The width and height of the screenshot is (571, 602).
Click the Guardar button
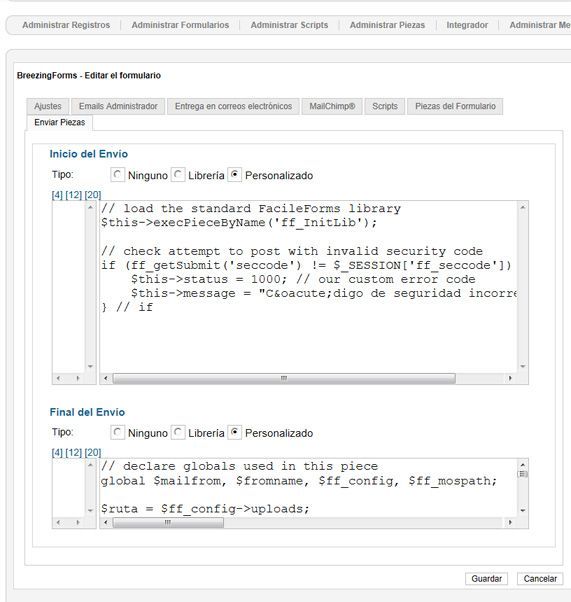(487, 579)
